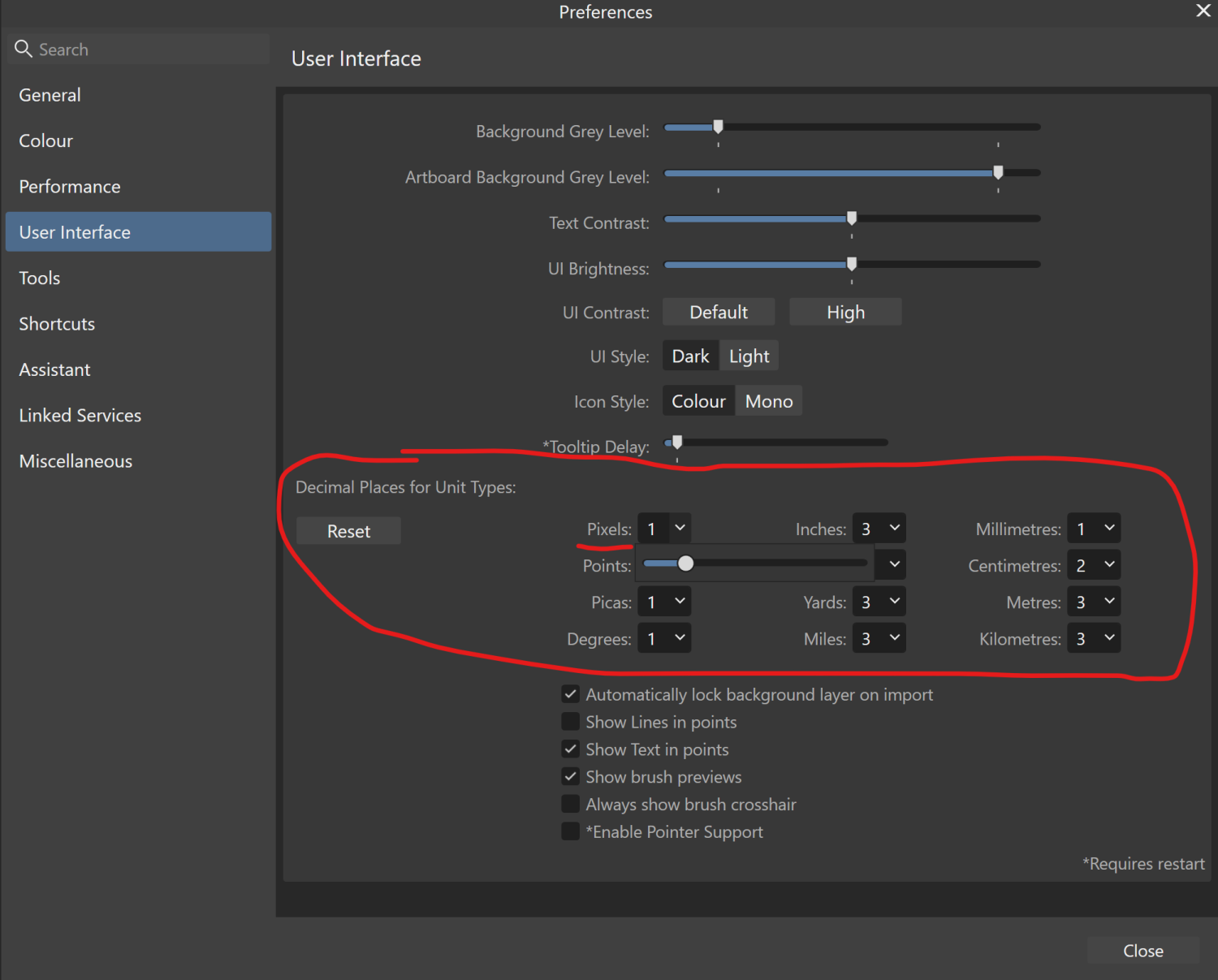The image size is (1218, 980).
Task: Click the Close button
Action: point(1142,950)
